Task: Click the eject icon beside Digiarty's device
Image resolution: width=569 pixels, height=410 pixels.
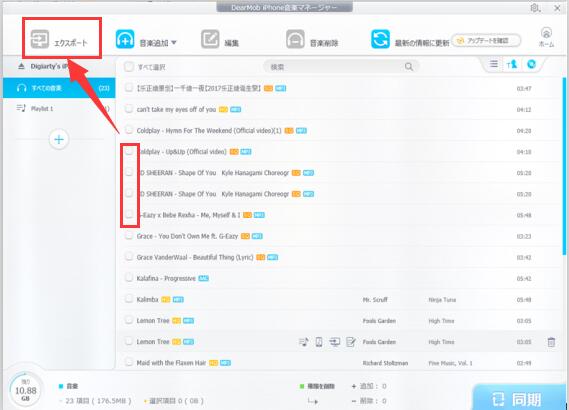Action: 21,66
